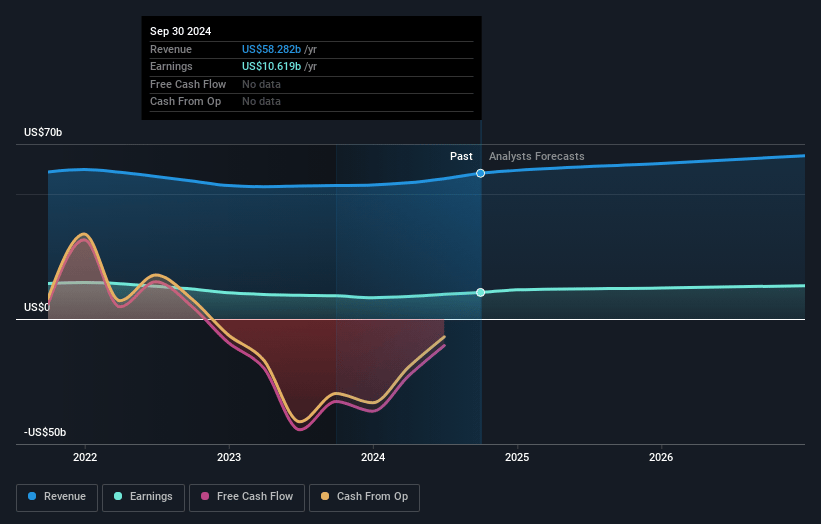Toggle the Earnings legend button
Image resolution: width=821 pixels, height=524 pixels.
[x=143, y=497]
